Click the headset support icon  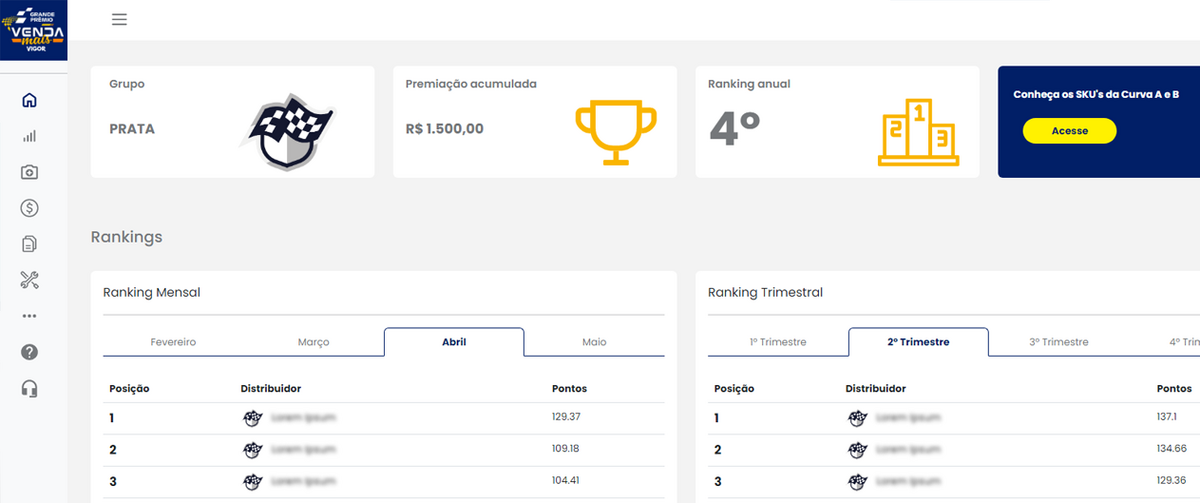(29, 388)
